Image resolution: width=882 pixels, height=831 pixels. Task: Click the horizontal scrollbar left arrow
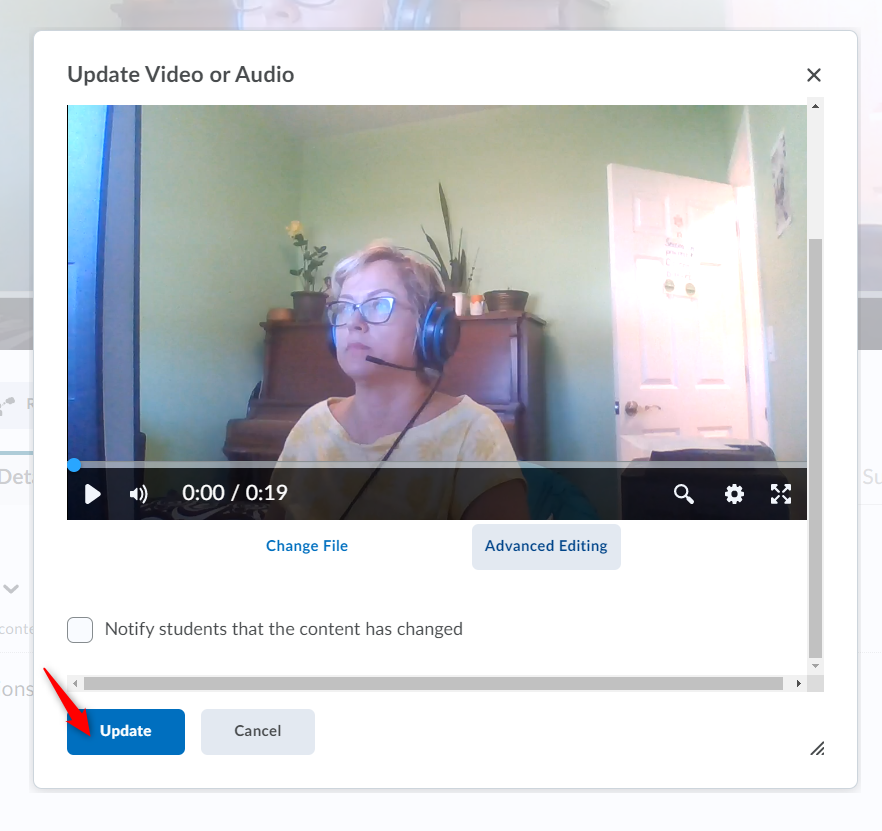coord(75,684)
